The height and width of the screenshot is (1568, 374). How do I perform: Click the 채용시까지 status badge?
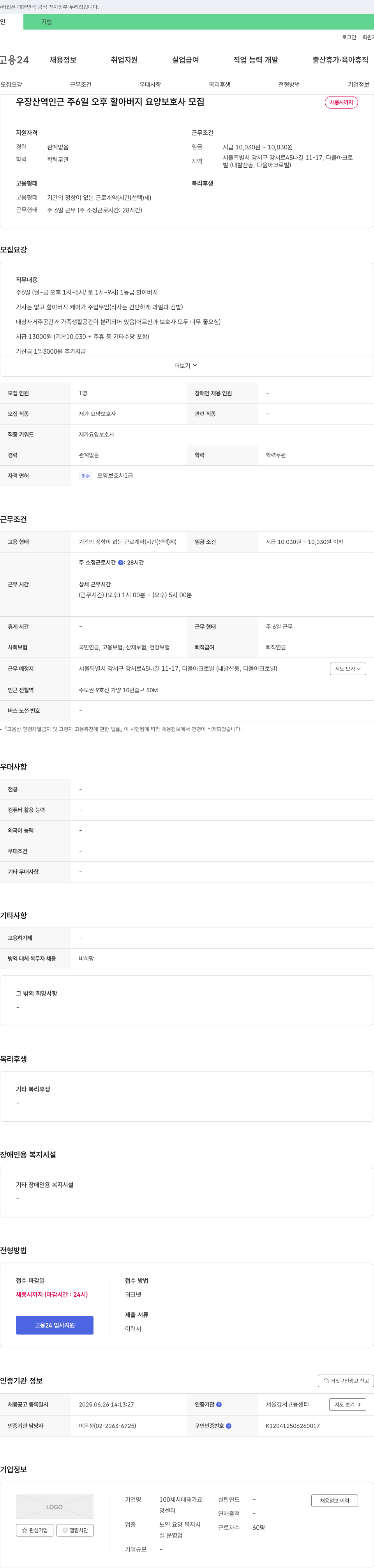[x=341, y=102]
